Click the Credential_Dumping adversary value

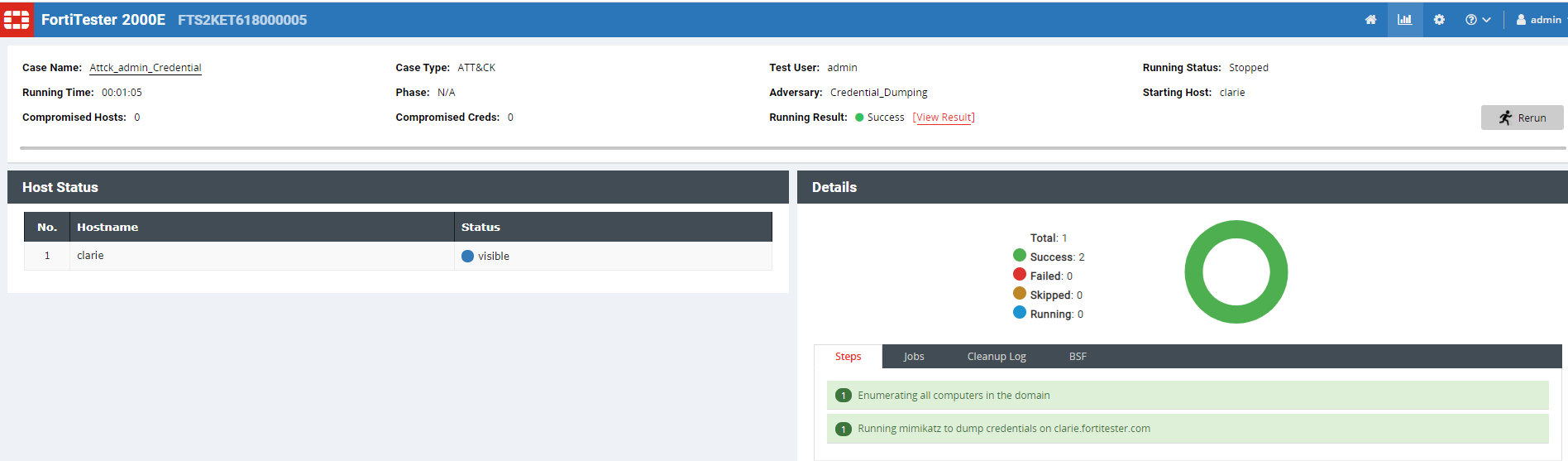879,93
